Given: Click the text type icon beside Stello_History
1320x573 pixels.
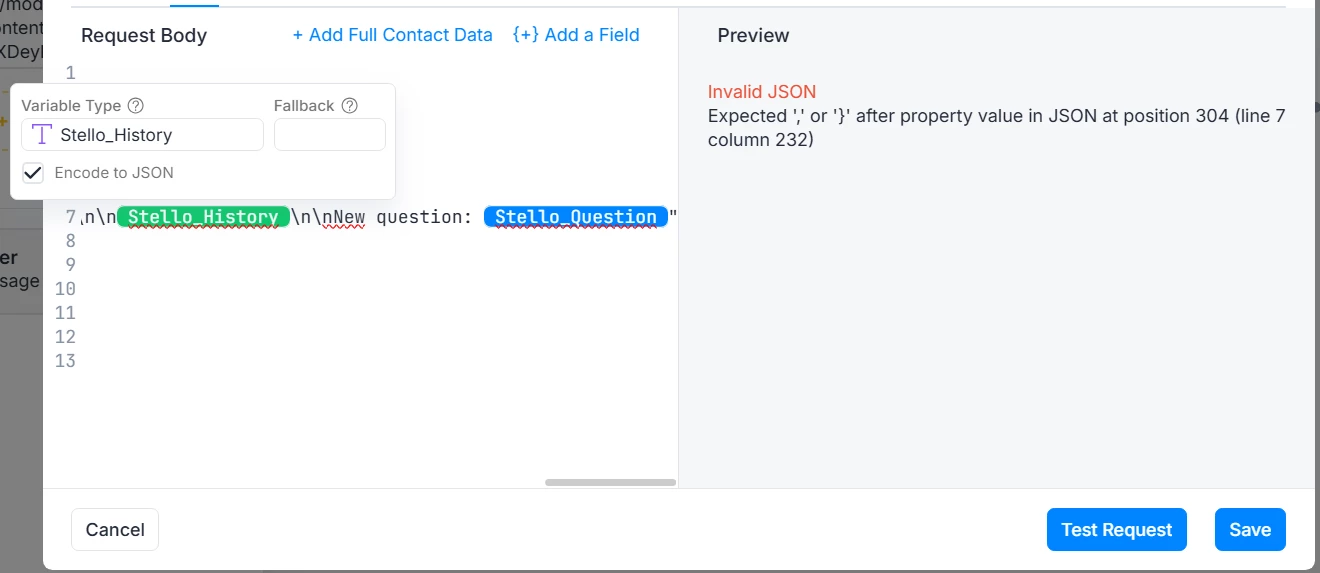Looking at the screenshot, I should [41, 135].
